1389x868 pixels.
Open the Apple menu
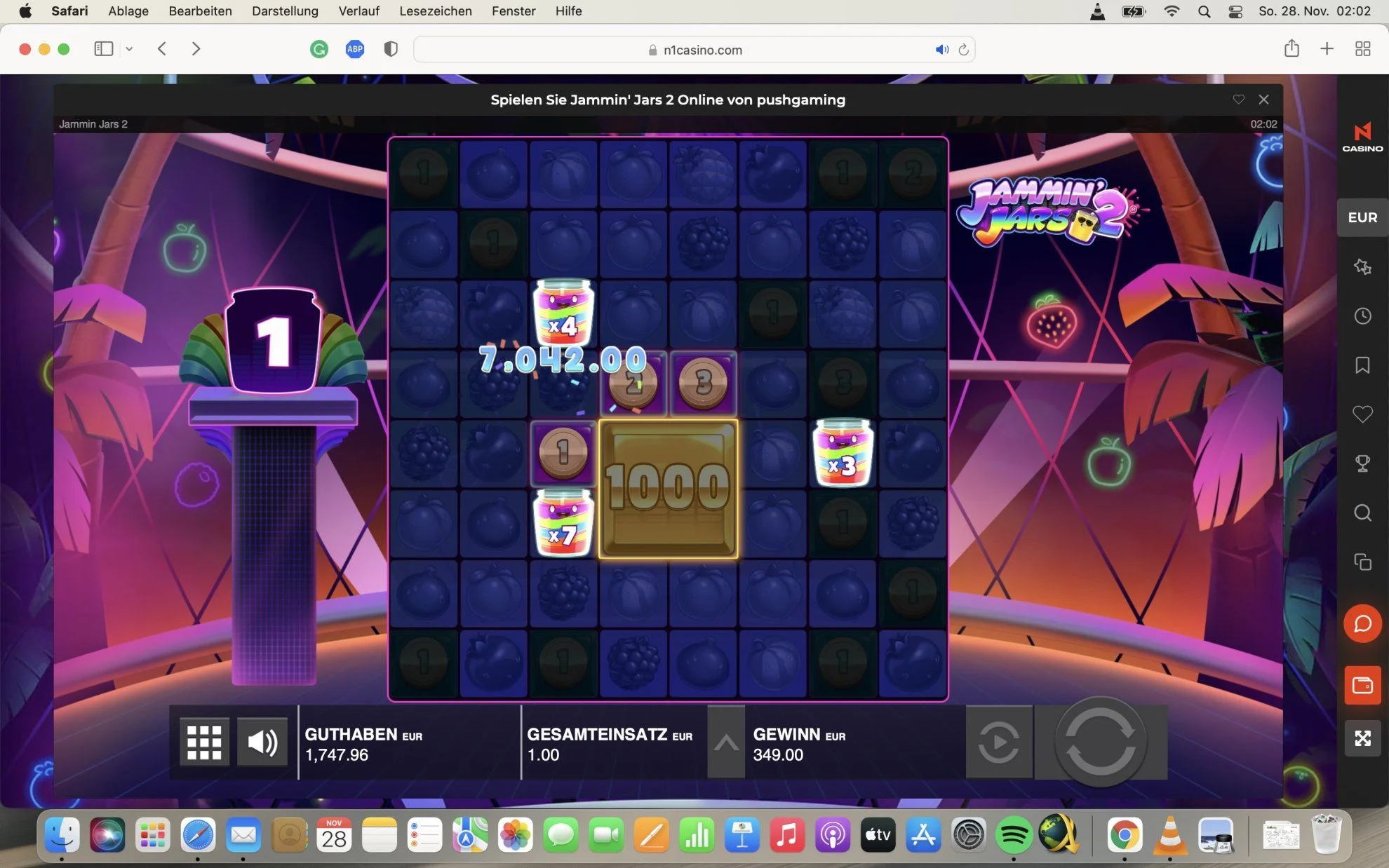coord(25,11)
